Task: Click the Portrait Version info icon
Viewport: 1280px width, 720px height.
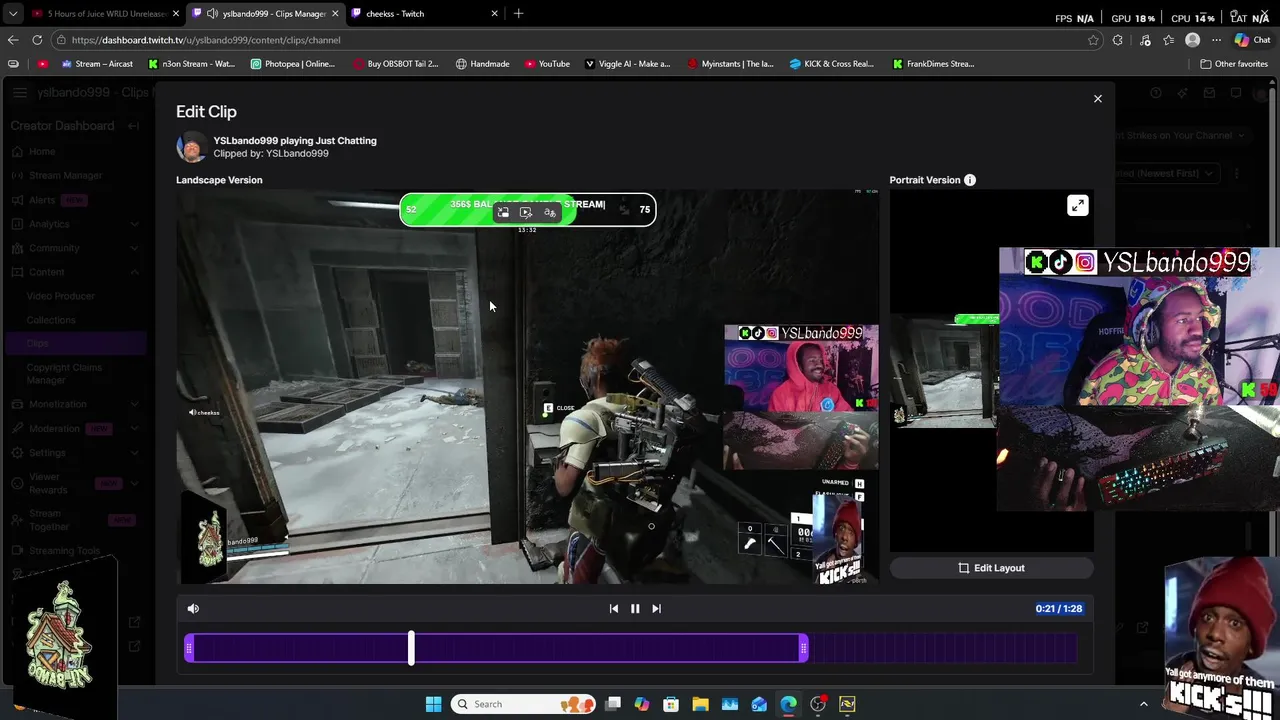Action: (x=969, y=180)
